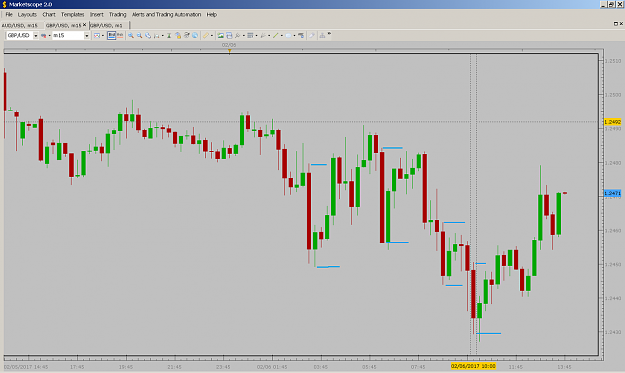Select the pencil drawing tool
625x373 pixels.
[206, 35]
